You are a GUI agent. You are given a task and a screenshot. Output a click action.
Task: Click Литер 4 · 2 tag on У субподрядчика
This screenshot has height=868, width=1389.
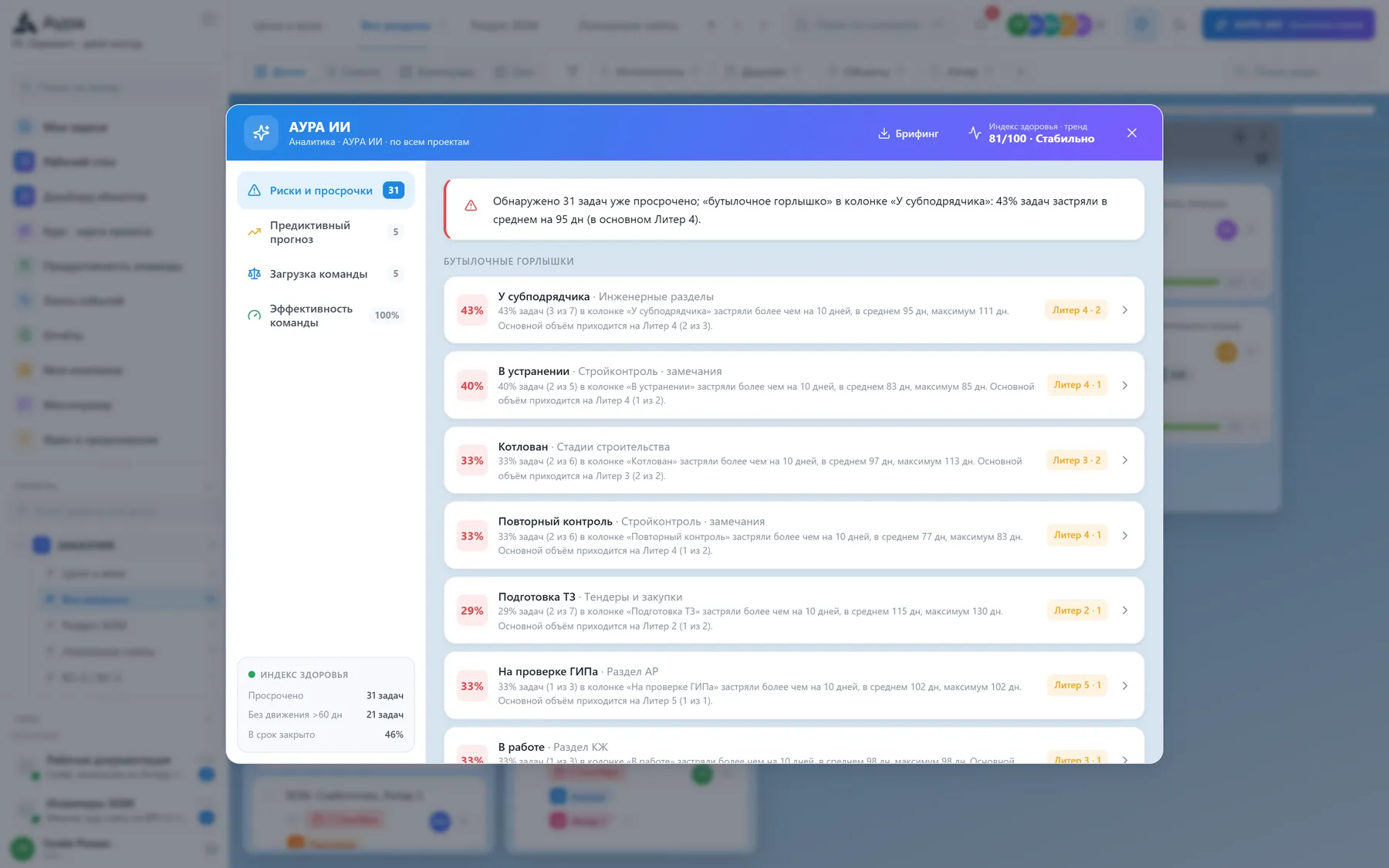click(x=1076, y=310)
